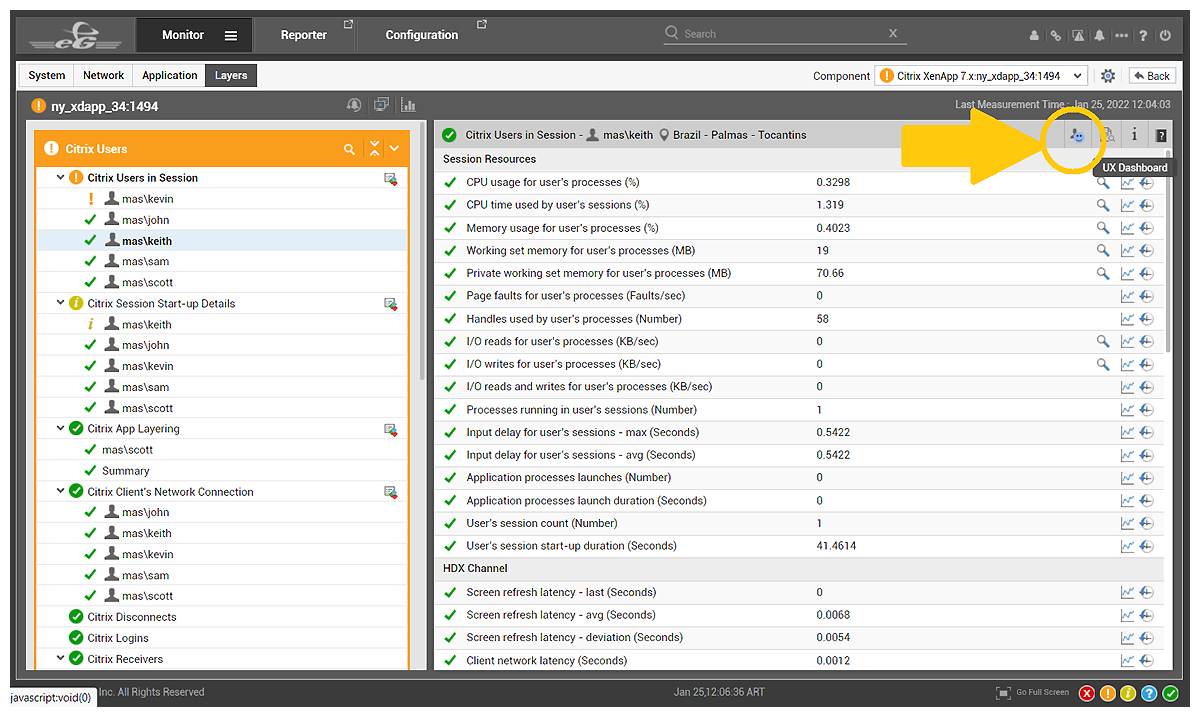Open the notifications bell icon
This screenshot has width=1200, height=717.
pyautogui.click(x=1100, y=35)
